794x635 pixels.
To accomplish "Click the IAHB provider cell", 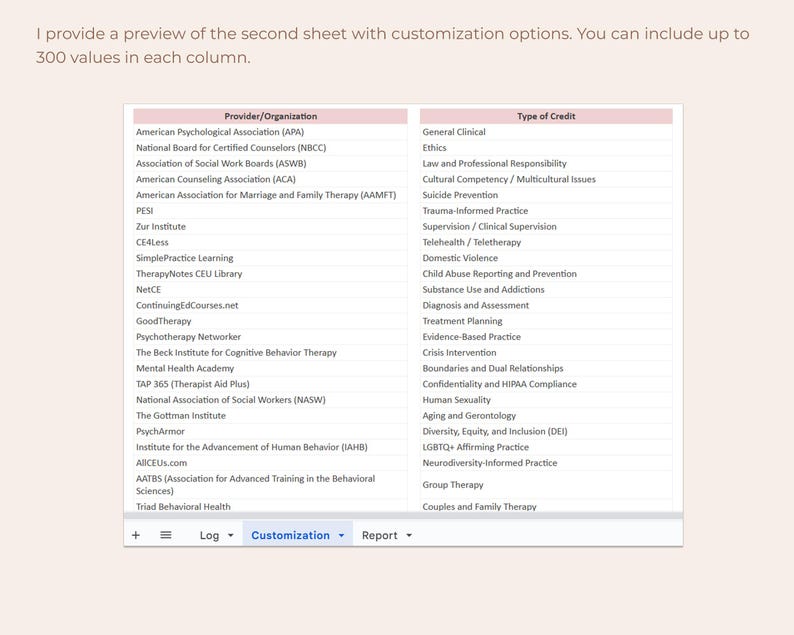I will 270,447.
